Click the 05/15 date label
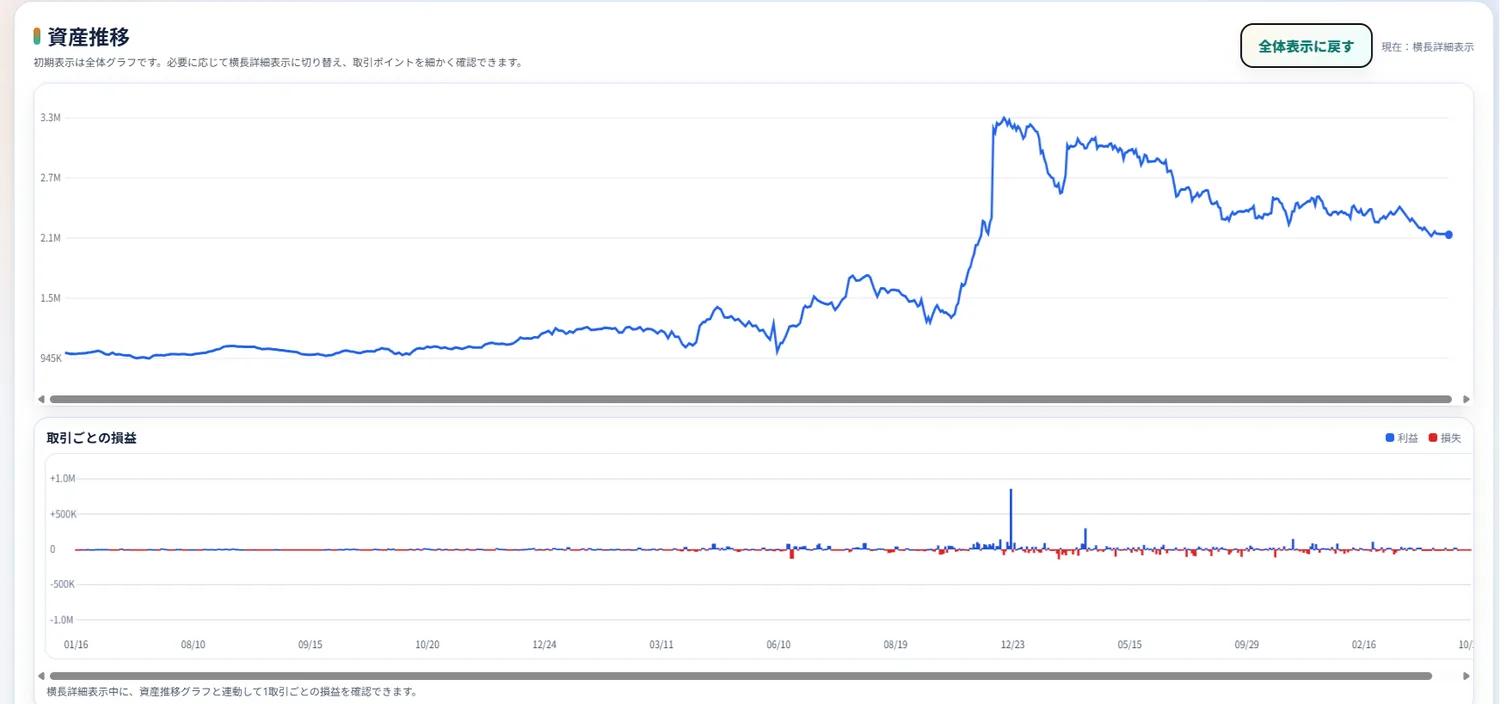Image resolution: width=1500 pixels, height=704 pixels. [x=1130, y=645]
